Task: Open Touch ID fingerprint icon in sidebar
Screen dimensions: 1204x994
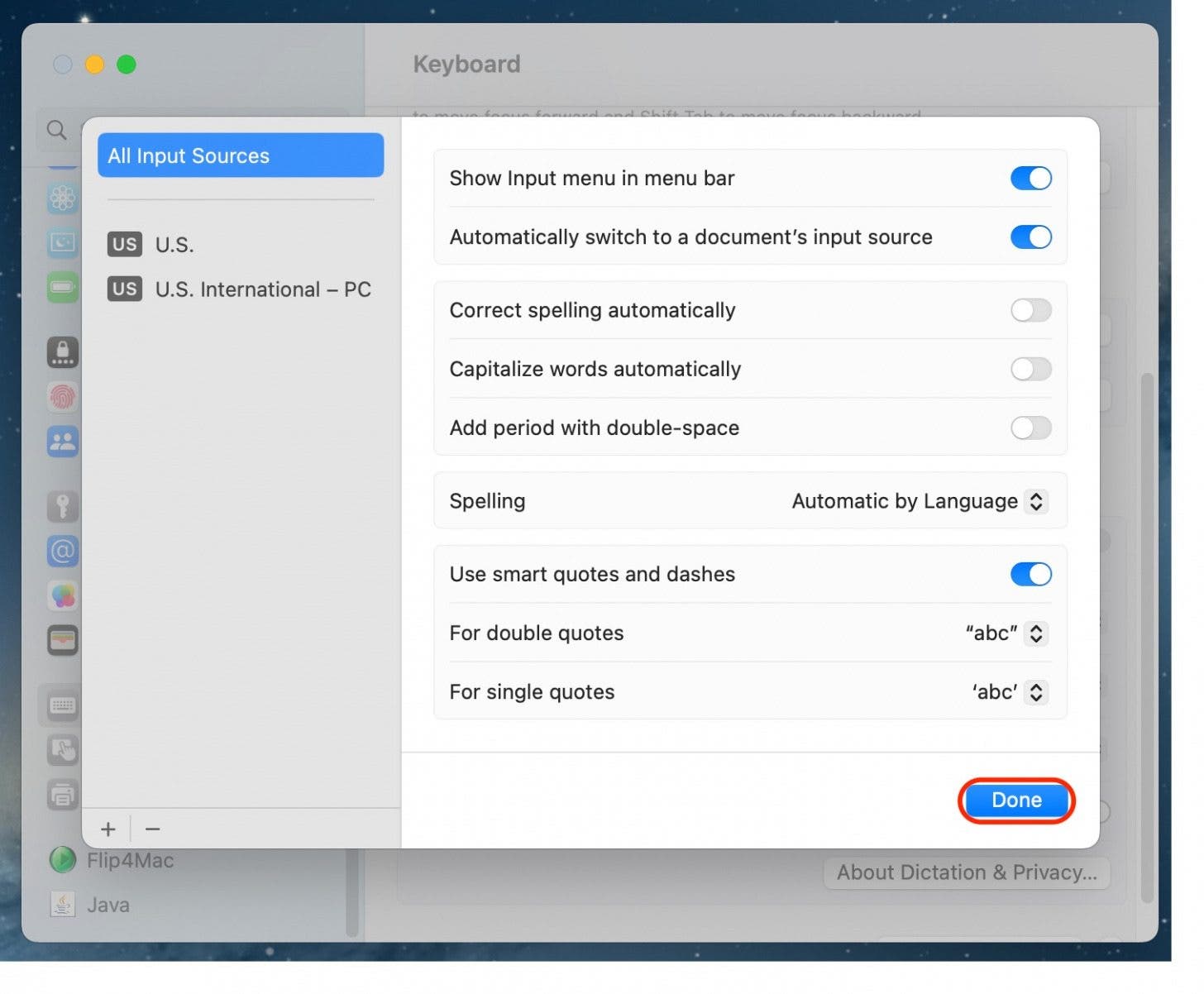Action: tap(63, 397)
